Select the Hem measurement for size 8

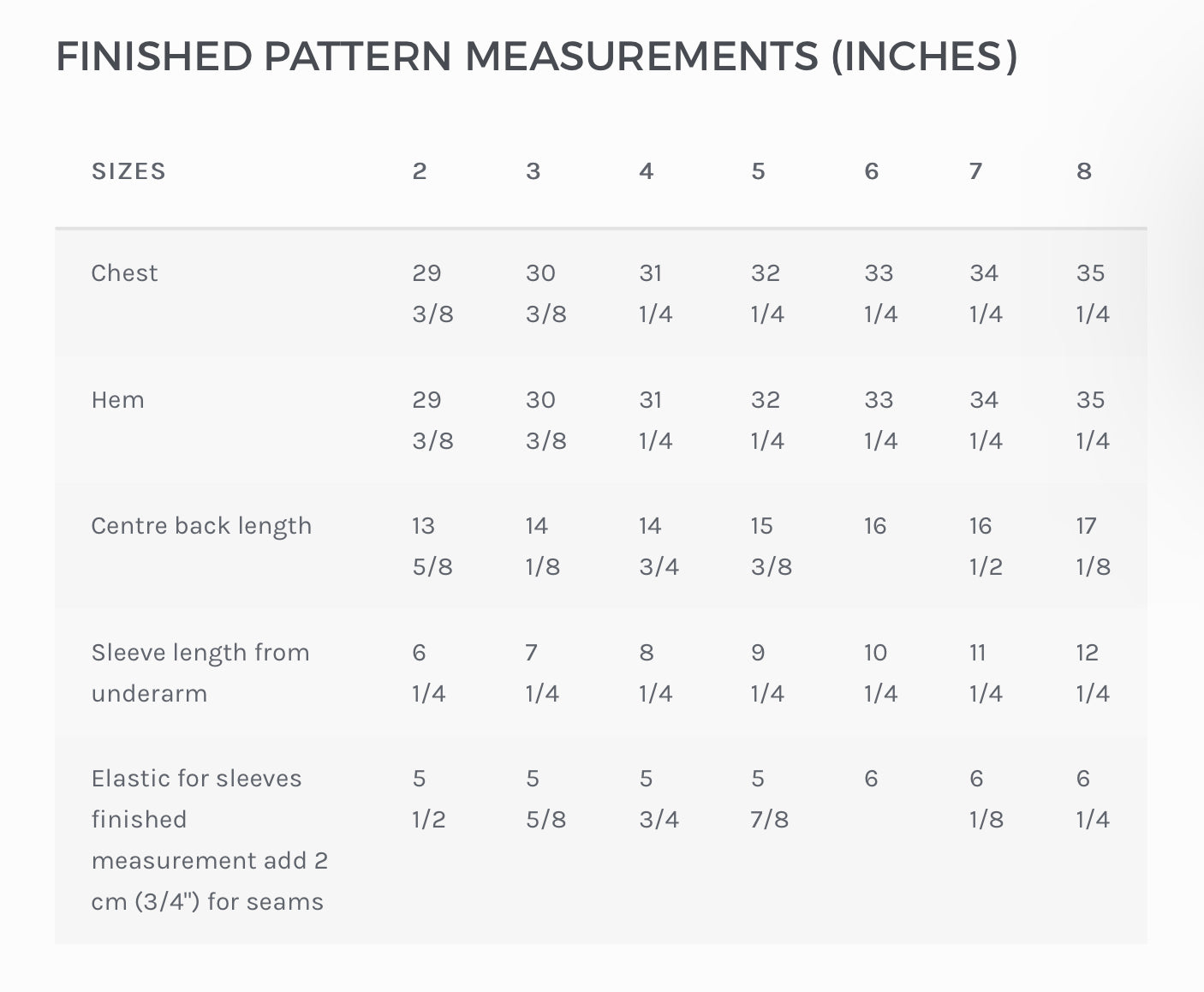click(1093, 420)
